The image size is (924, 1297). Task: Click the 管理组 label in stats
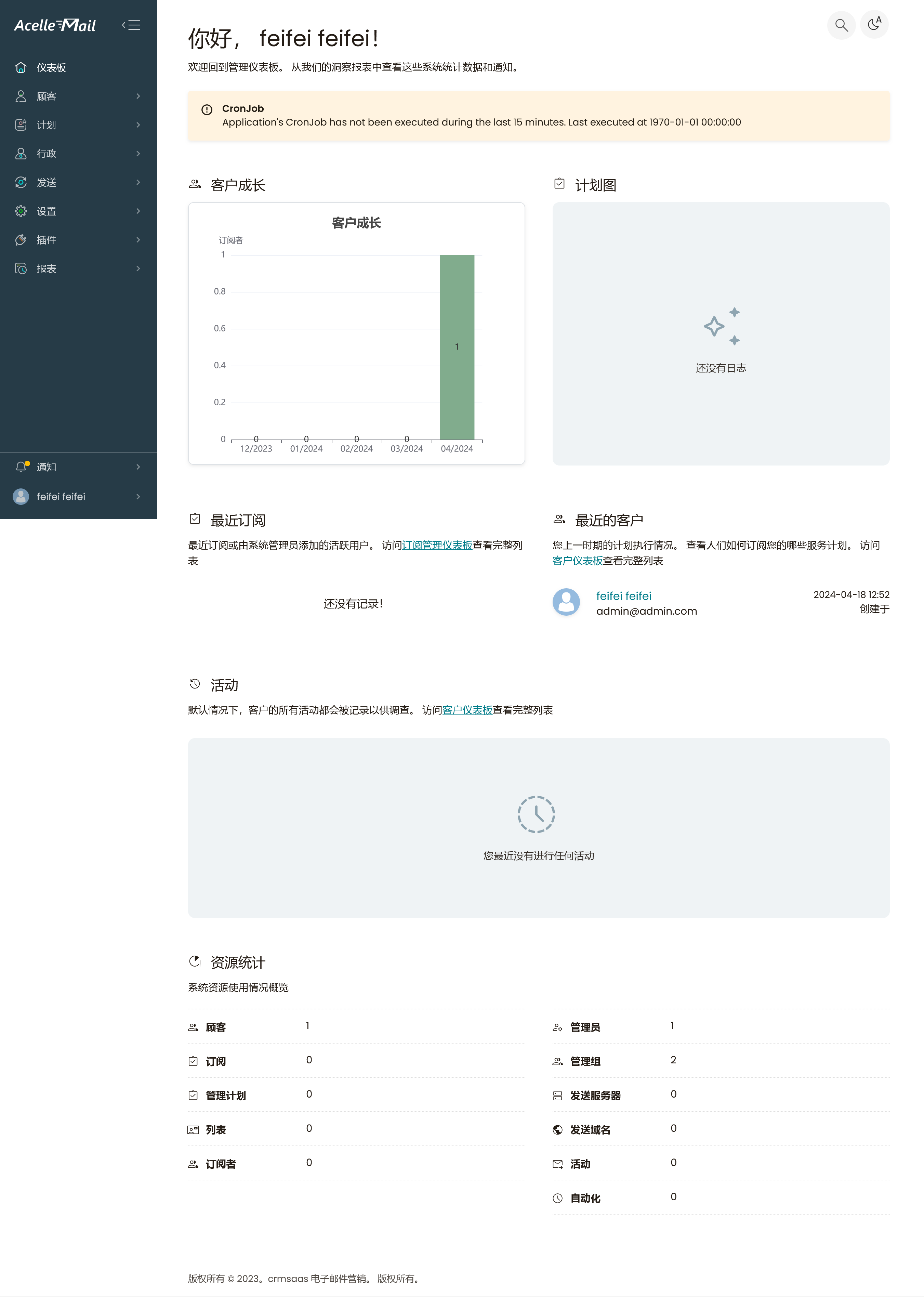tap(585, 1062)
